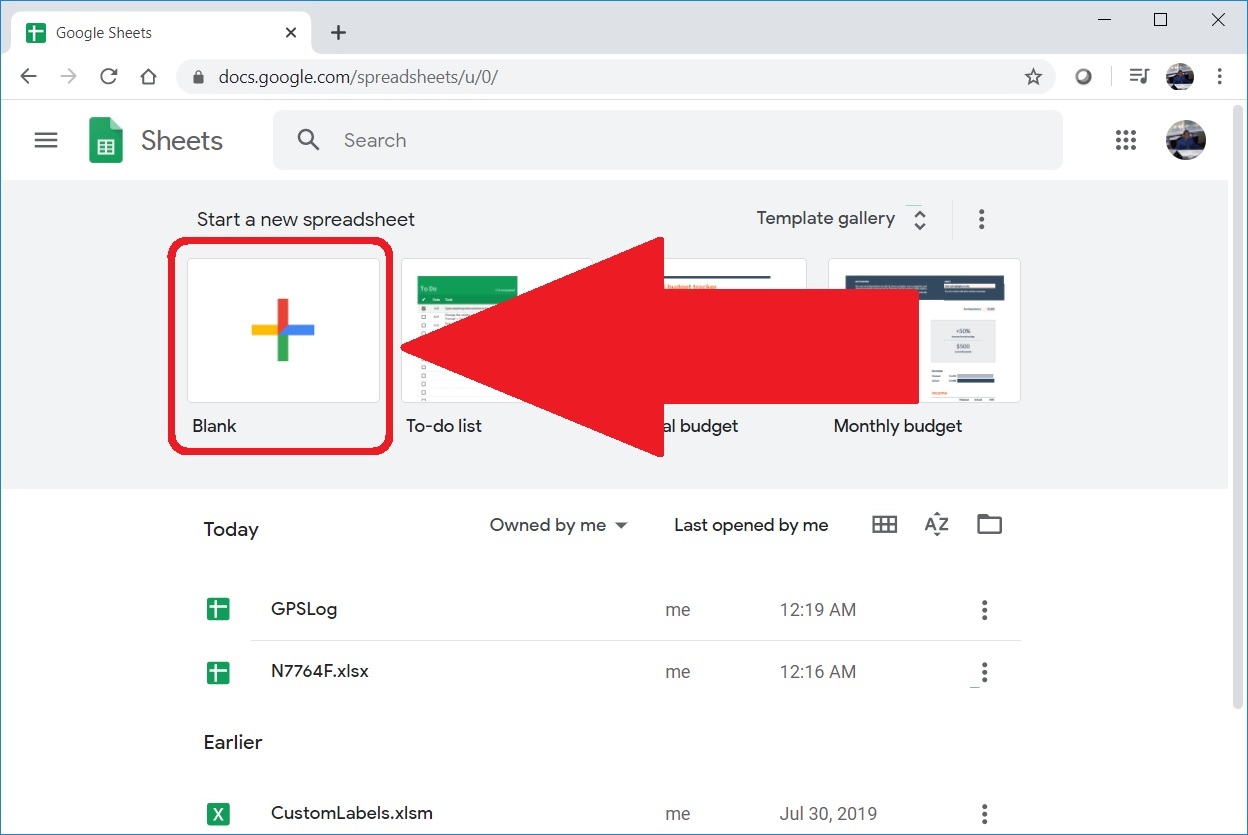
Task: Go forward in browser history
Action: 69,77
